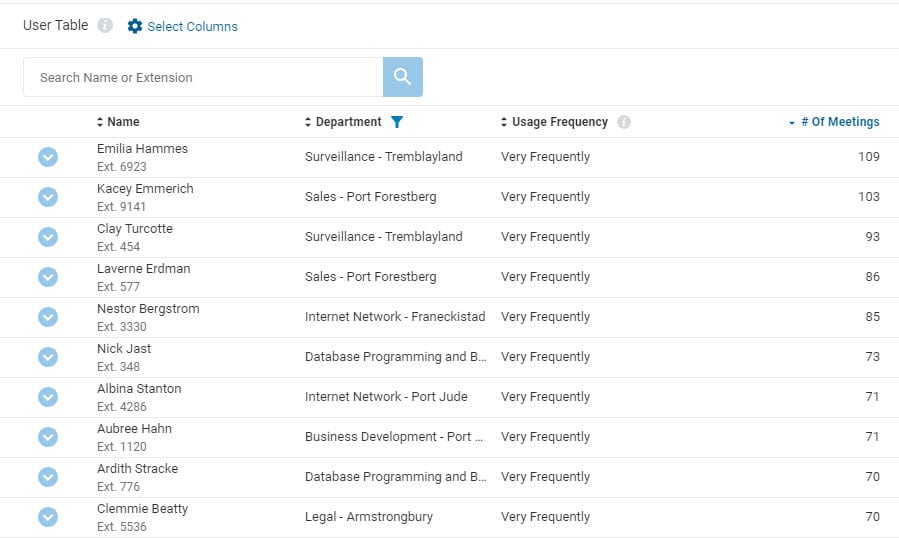Expand the Nick Jast row

click(x=48, y=357)
